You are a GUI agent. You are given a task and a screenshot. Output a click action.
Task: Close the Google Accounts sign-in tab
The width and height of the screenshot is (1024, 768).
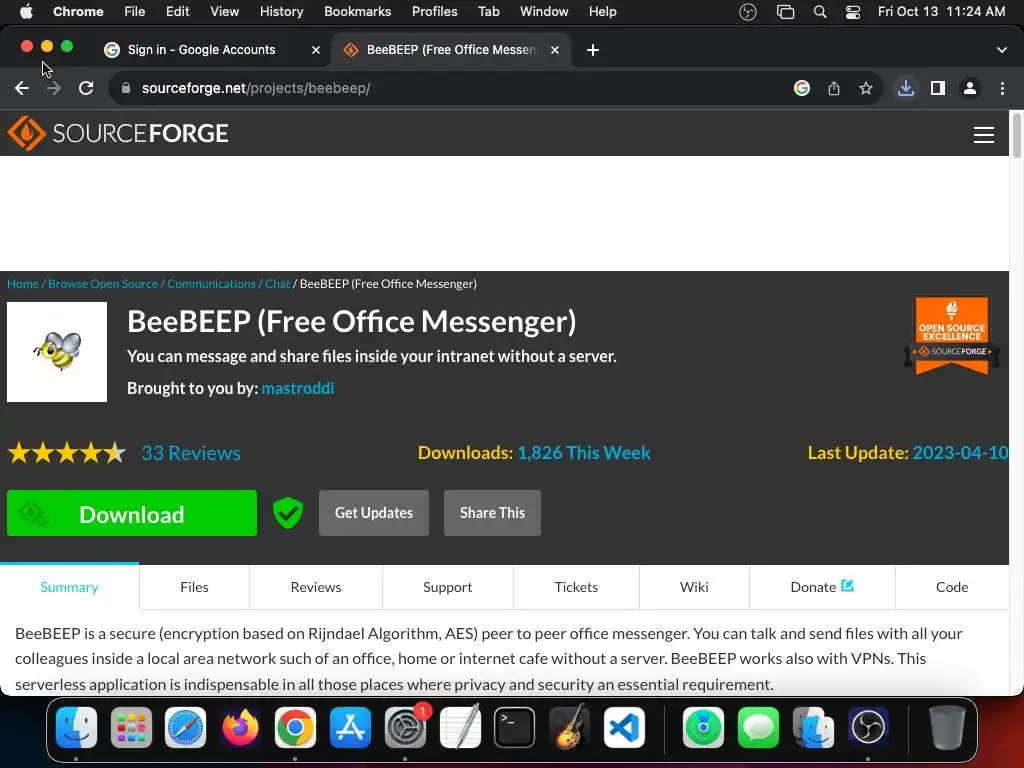[x=315, y=50]
